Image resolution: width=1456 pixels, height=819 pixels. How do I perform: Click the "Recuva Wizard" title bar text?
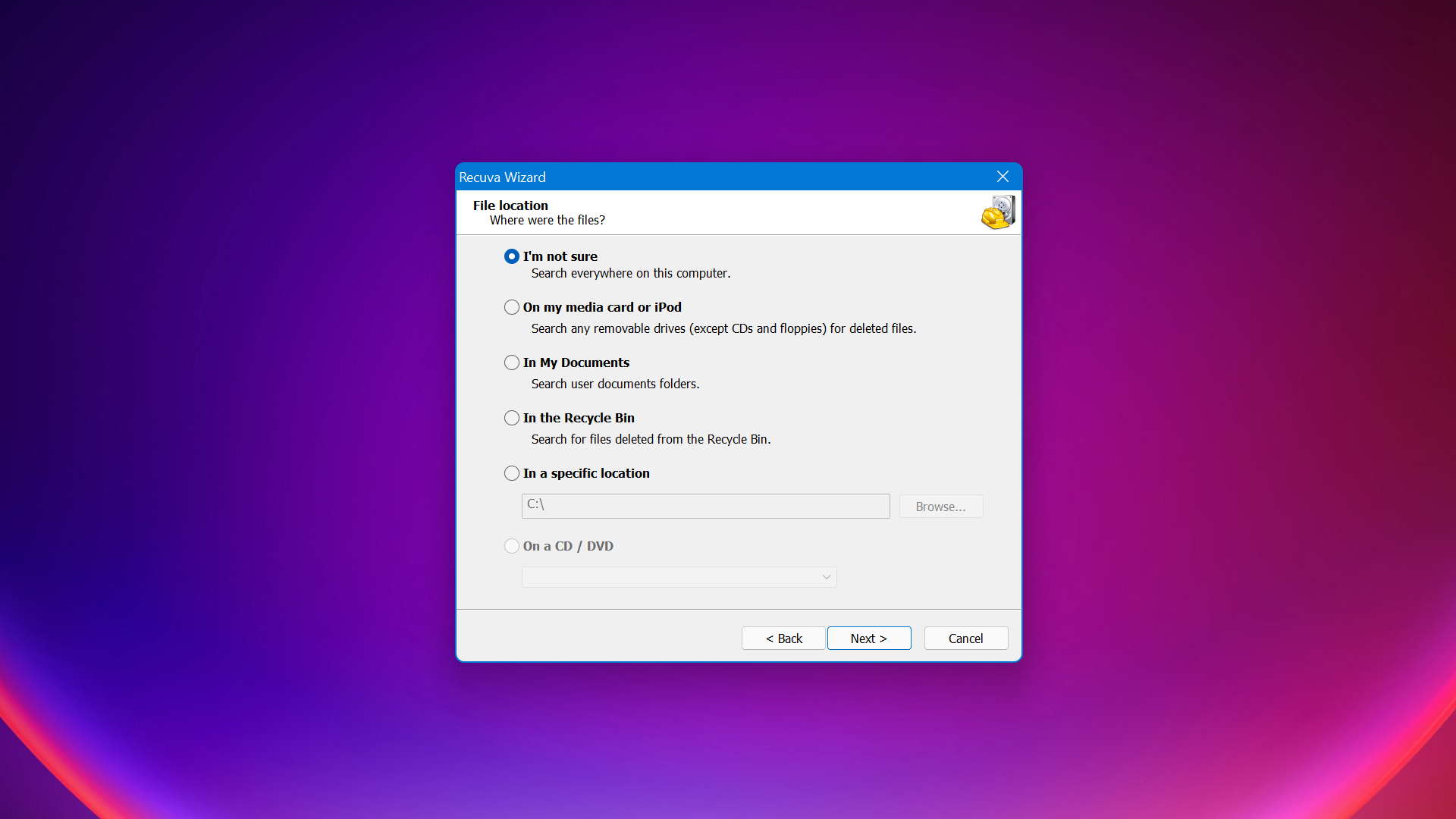[502, 177]
